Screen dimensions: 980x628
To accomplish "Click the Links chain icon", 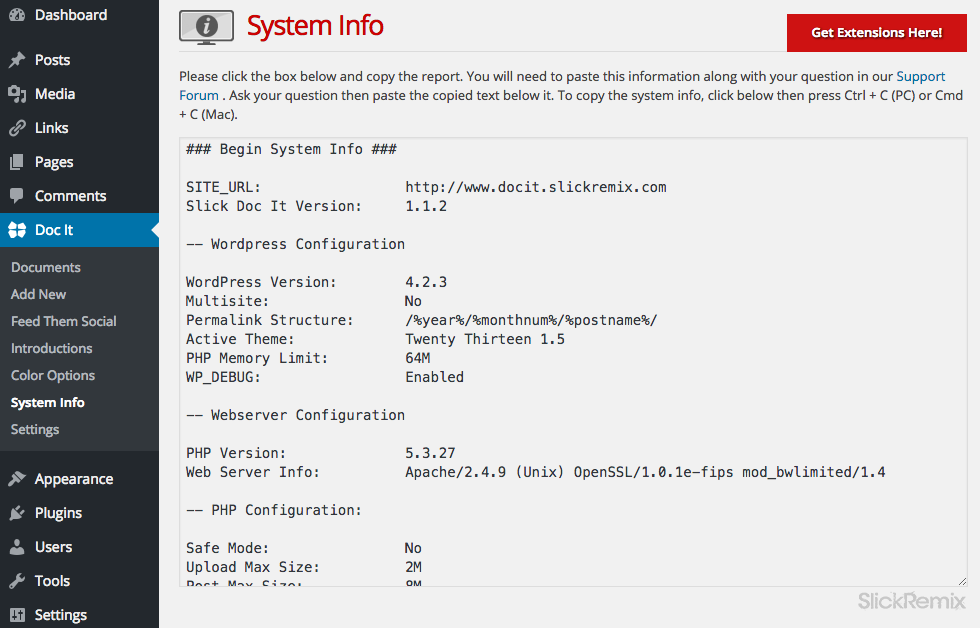I will pos(17,128).
